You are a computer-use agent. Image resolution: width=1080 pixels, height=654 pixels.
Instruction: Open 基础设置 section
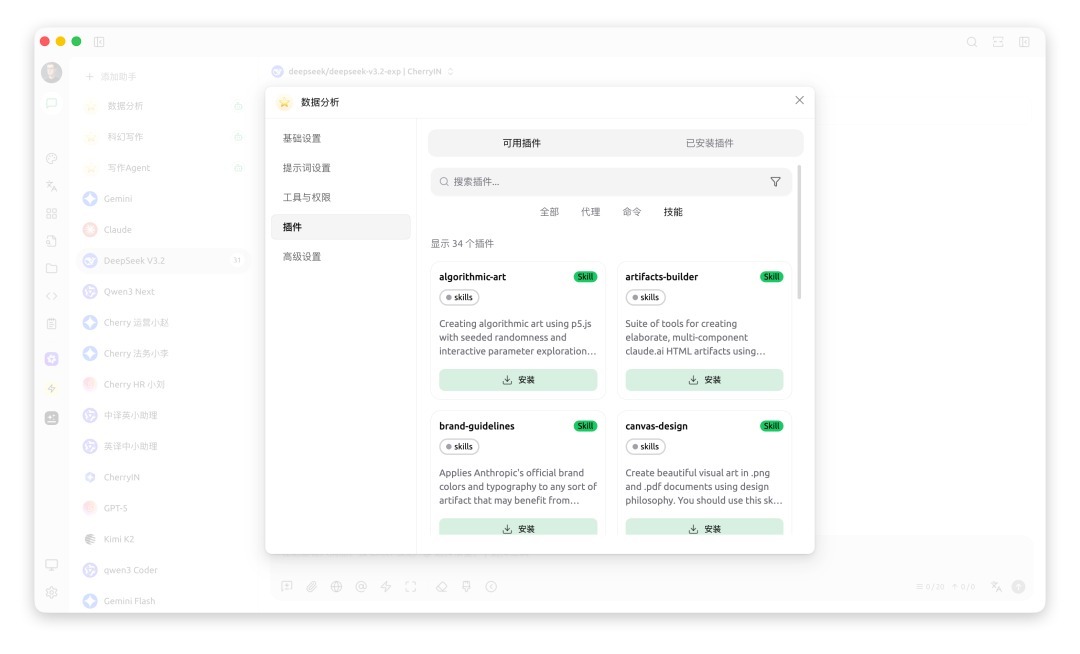coord(341,138)
